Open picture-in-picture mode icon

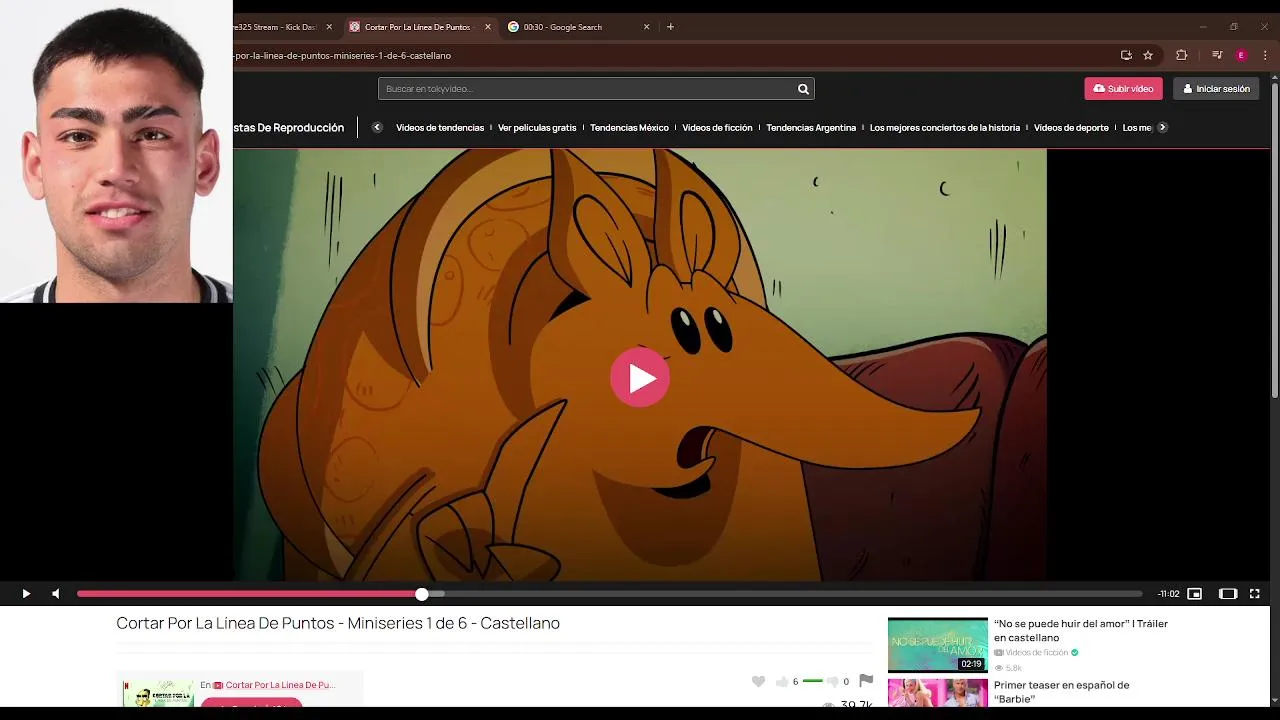[1194, 594]
